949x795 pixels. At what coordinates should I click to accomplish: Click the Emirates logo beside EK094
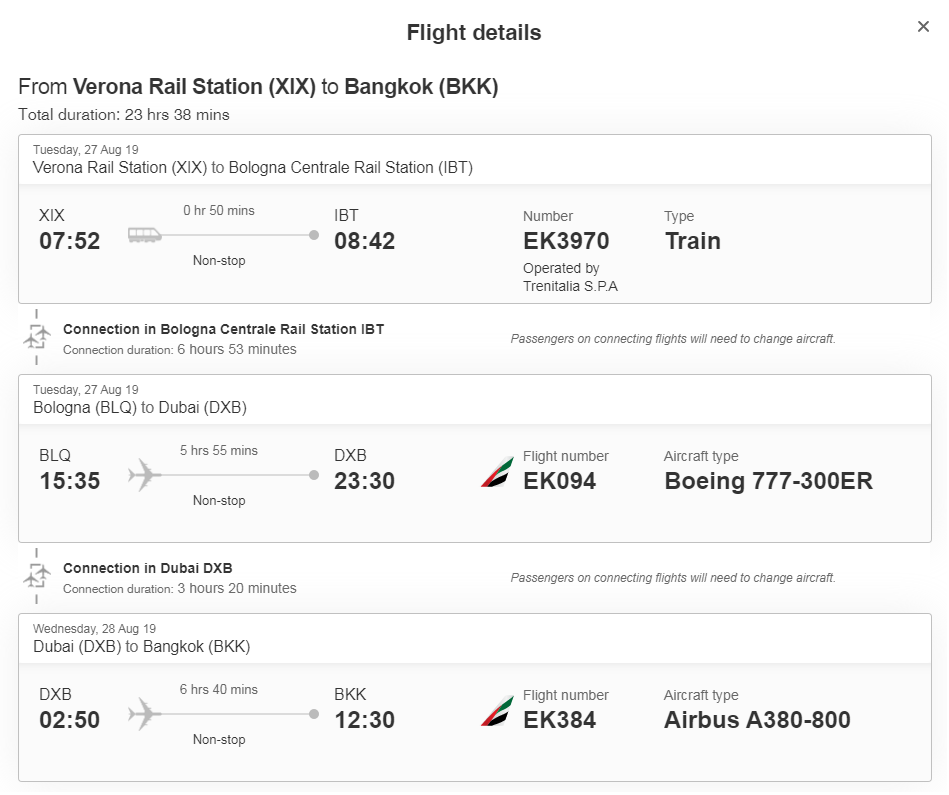[x=497, y=473]
